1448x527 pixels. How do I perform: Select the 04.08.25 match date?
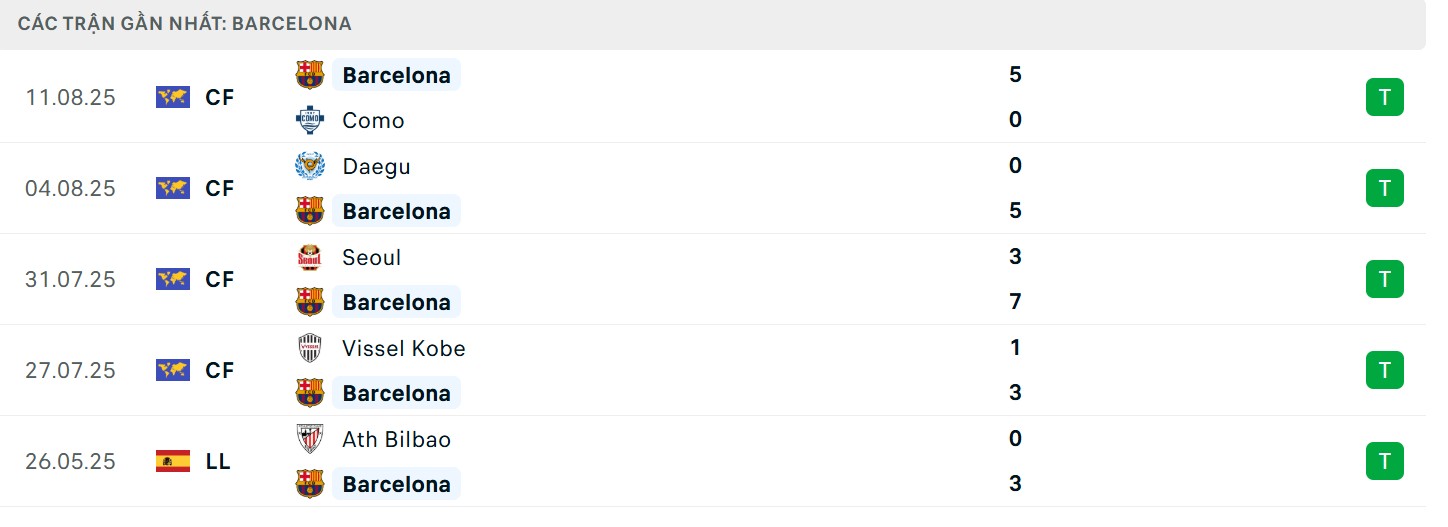pyautogui.click(x=70, y=188)
